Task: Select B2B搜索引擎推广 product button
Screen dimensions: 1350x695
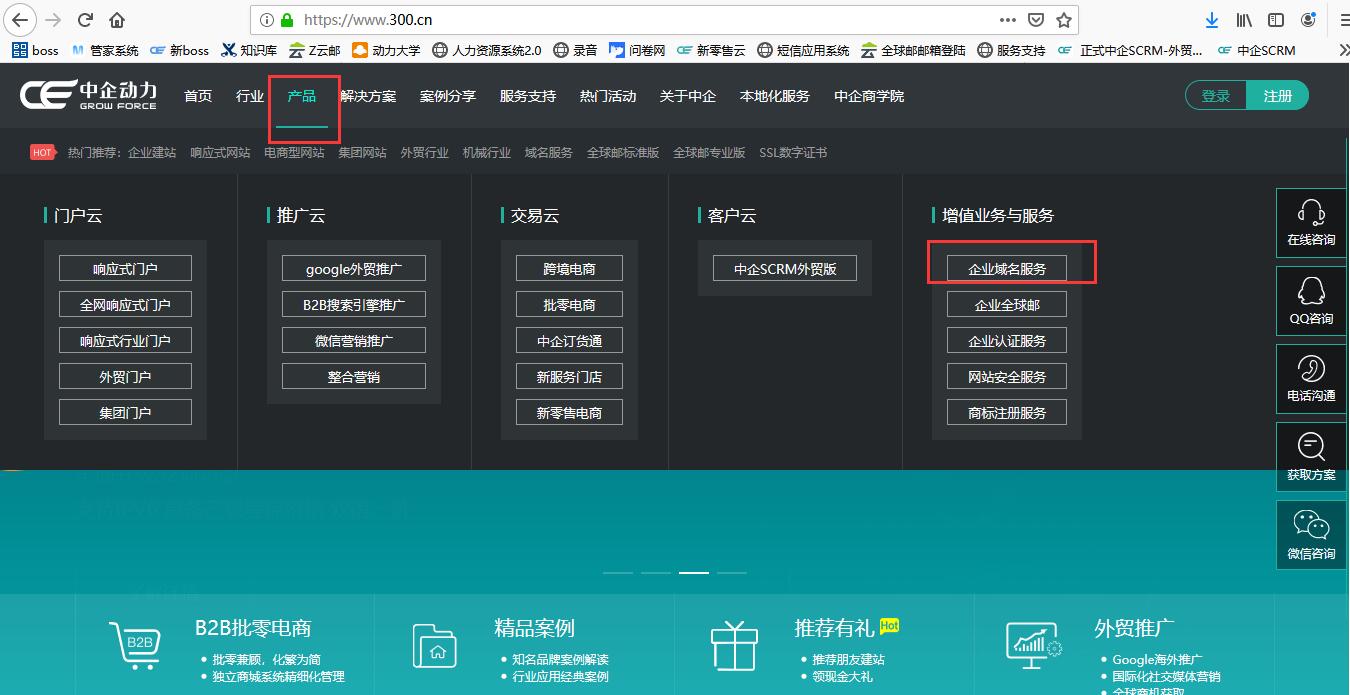Action: 354,304
